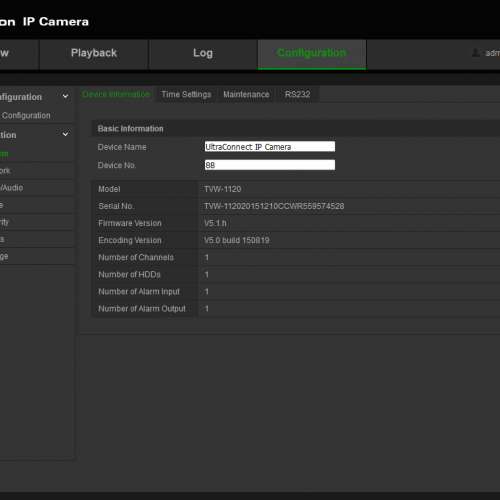500x500 pixels.
Task: Select the Network sidebar item
Action: click(5, 171)
